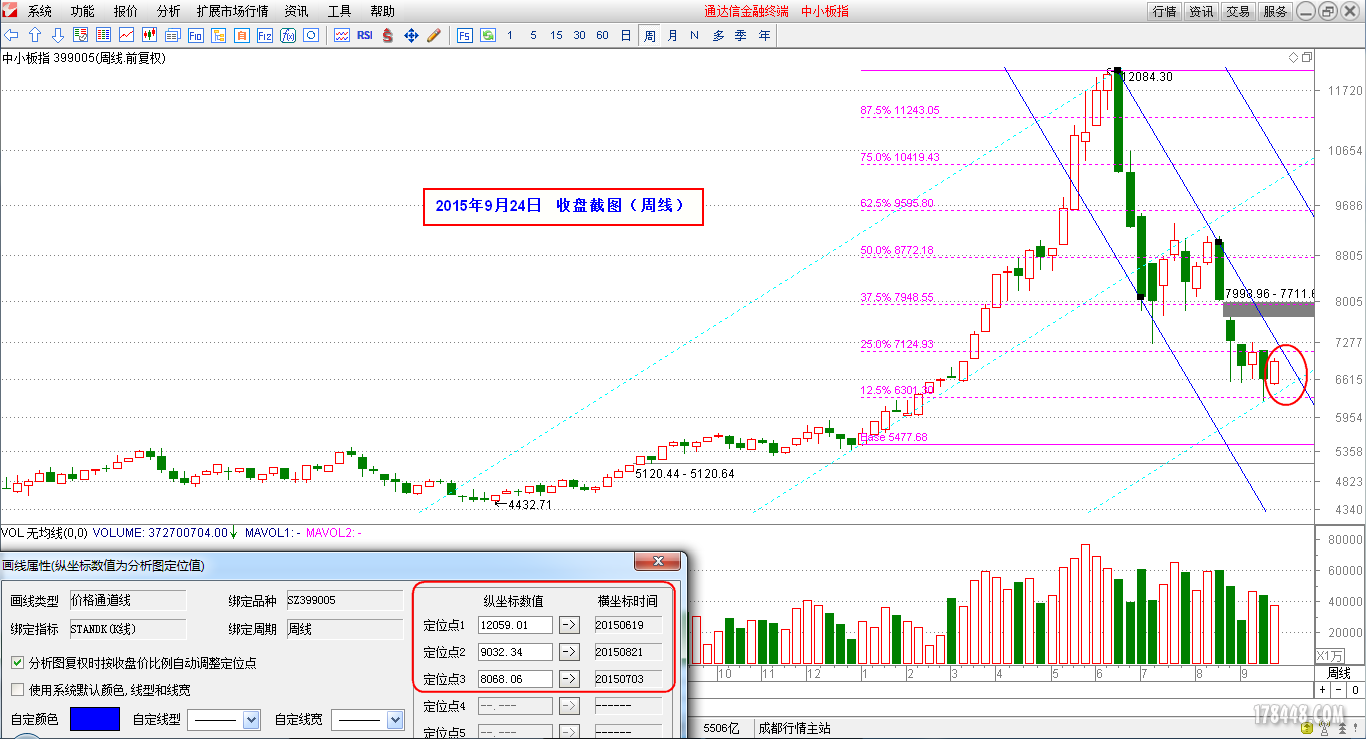This screenshot has width=1366, height=739.
Task: Click the down arrow toolbar icon
Action: click(58, 35)
